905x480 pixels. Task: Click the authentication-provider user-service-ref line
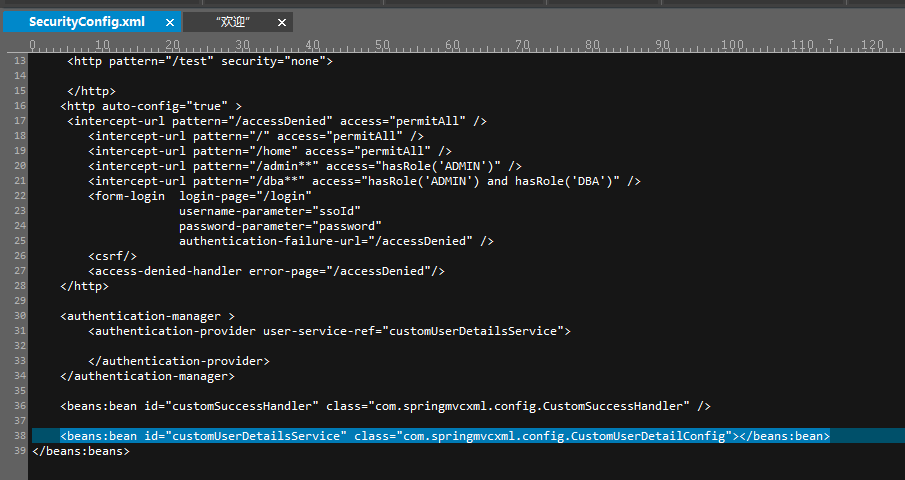pos(329,331)
